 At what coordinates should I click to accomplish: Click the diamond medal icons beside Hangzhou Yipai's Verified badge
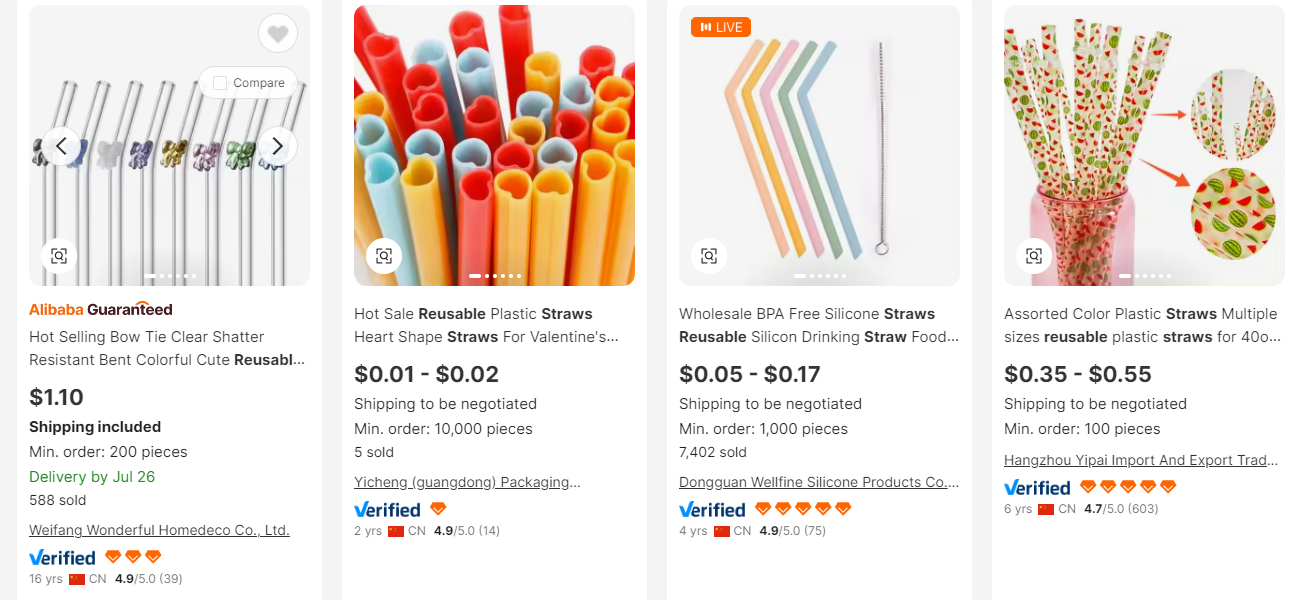pyautogui.click(x=1128, y=487)
